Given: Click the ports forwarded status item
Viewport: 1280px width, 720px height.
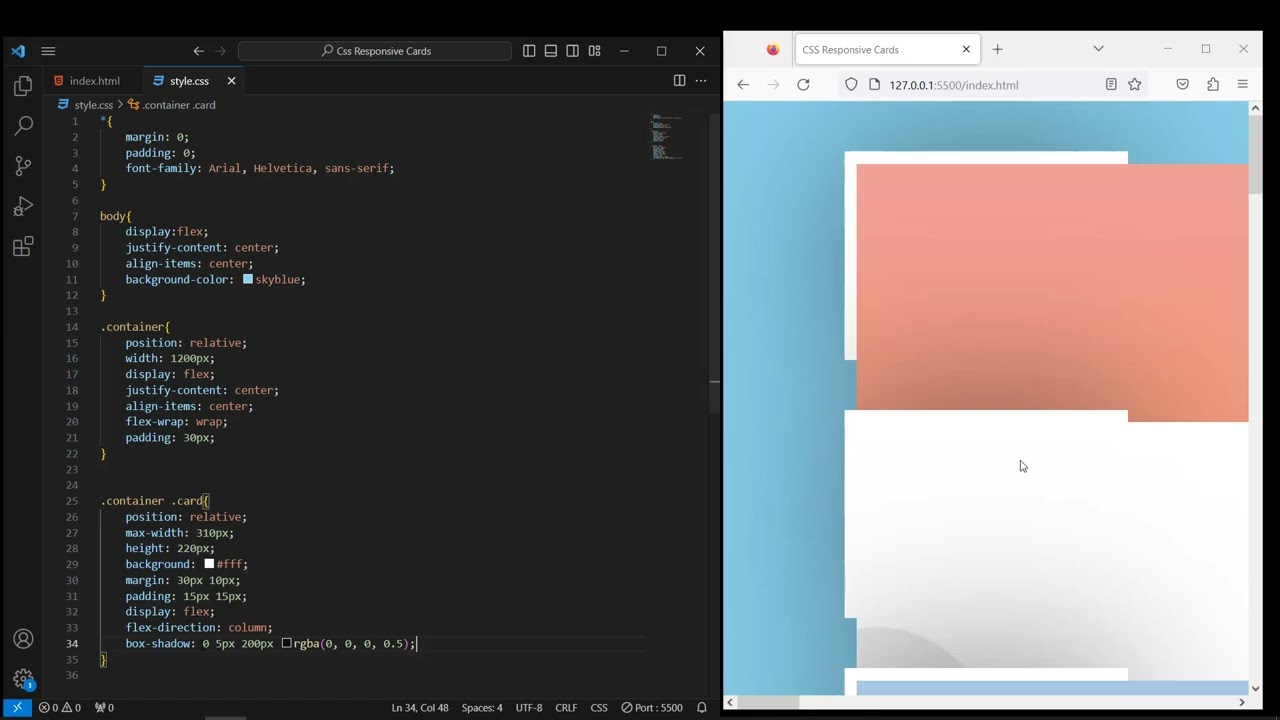Looking at the screenshot, I should pos(104,707).
